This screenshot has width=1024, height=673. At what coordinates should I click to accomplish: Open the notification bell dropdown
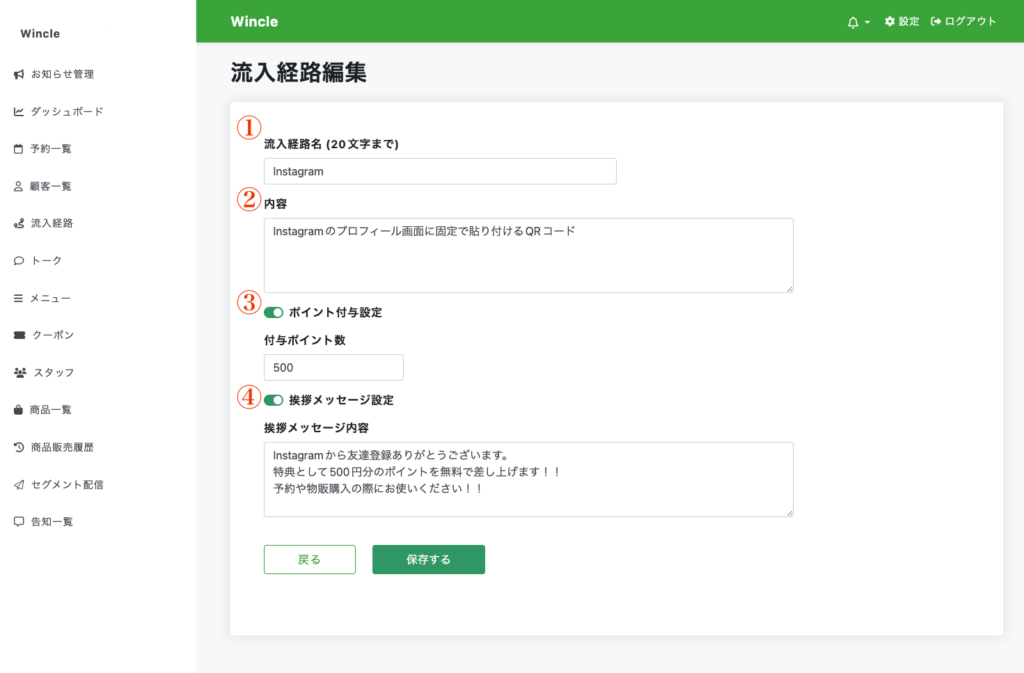click(x=858, y=22)
